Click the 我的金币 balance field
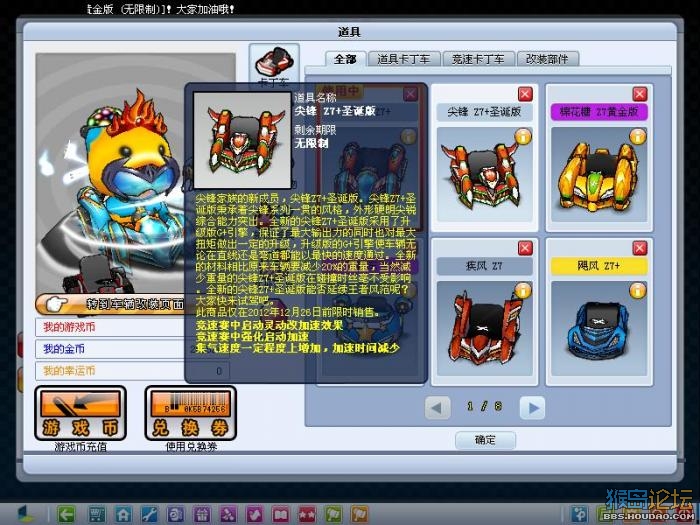700x525 pixels. (132, 349)
